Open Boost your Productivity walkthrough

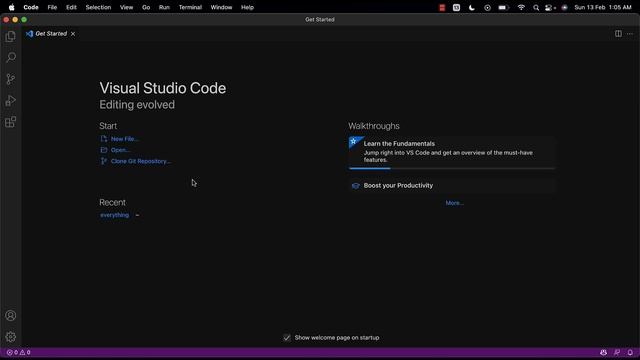(452, 185)
